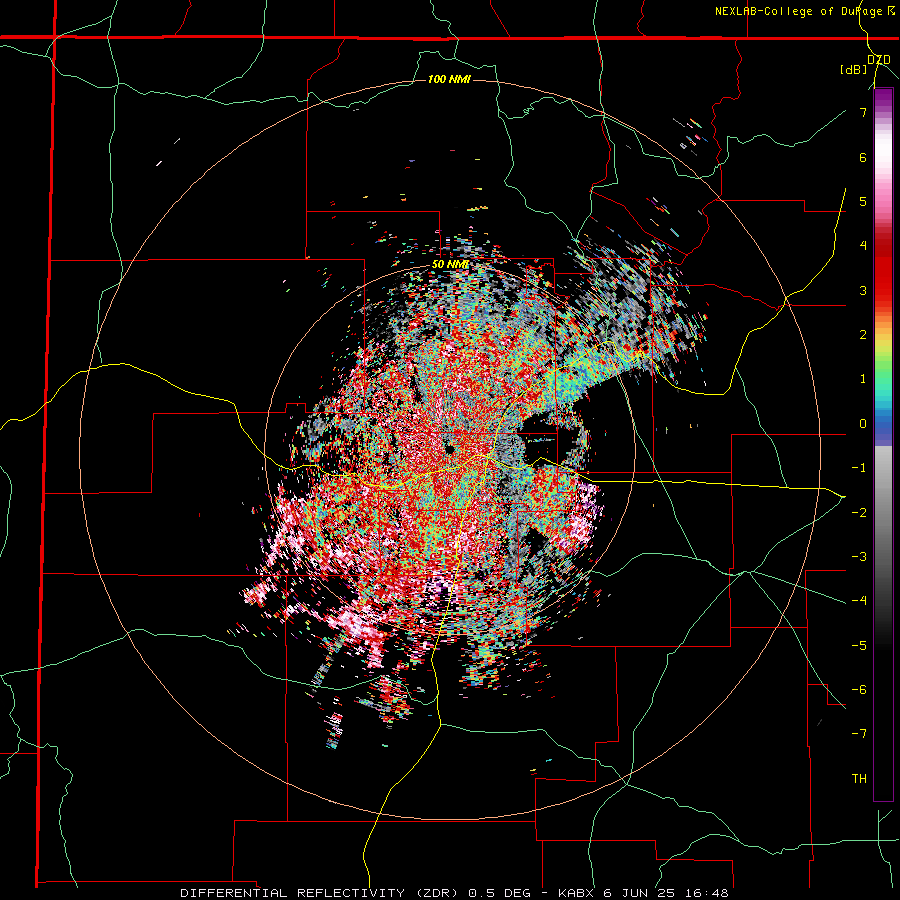The width and height of the screenshot is (900, 900).
Task: Click the 0 dB scale label
Action: point(863,424)
